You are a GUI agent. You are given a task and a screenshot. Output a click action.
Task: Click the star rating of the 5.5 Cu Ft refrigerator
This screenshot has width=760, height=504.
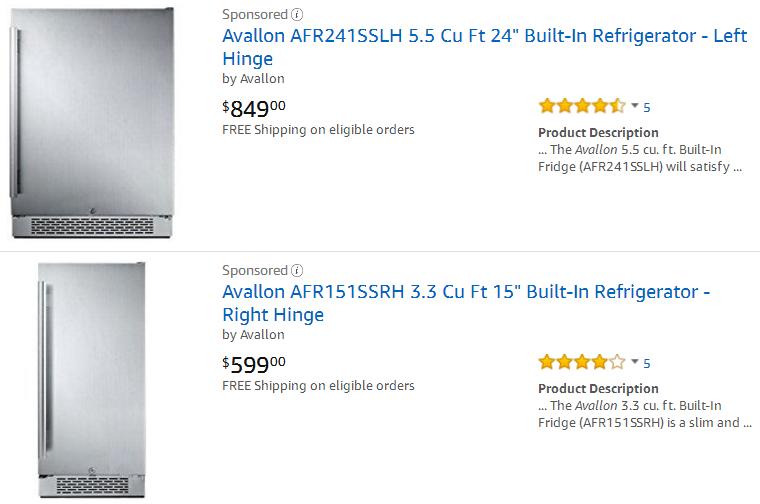[581, 106]
